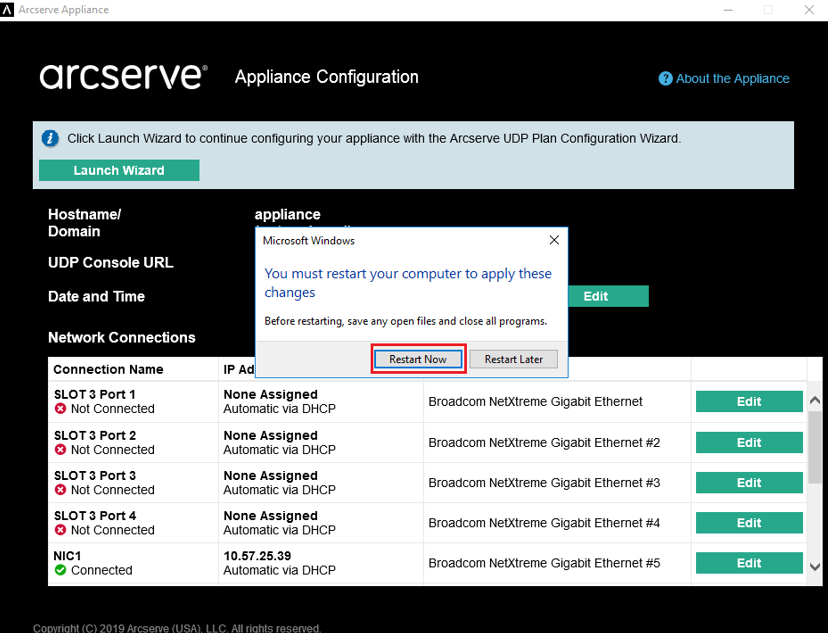Click Broadcom NetXtreme Gigabit Ethernet #4 text
The width and height of the screenshot is (830, 633).
tap(544, 523)
